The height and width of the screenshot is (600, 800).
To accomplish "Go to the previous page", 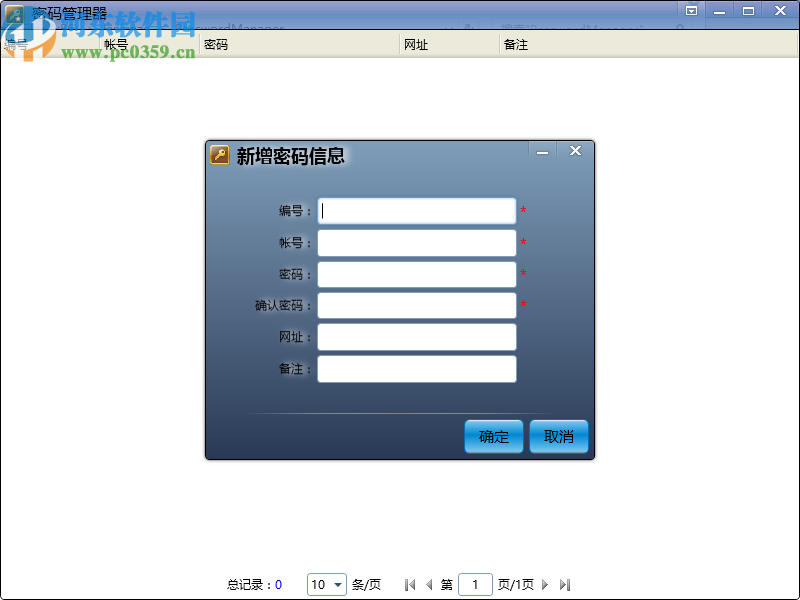I will 429,584.
